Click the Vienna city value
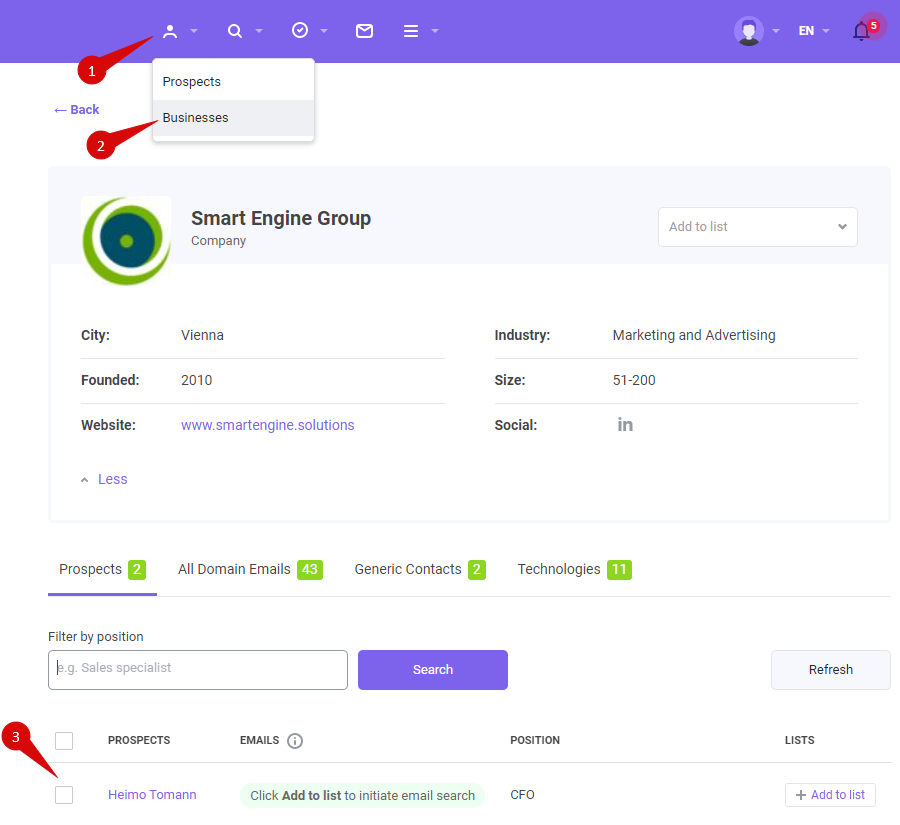This screenshot has height=825, width=900. [202, 335]
